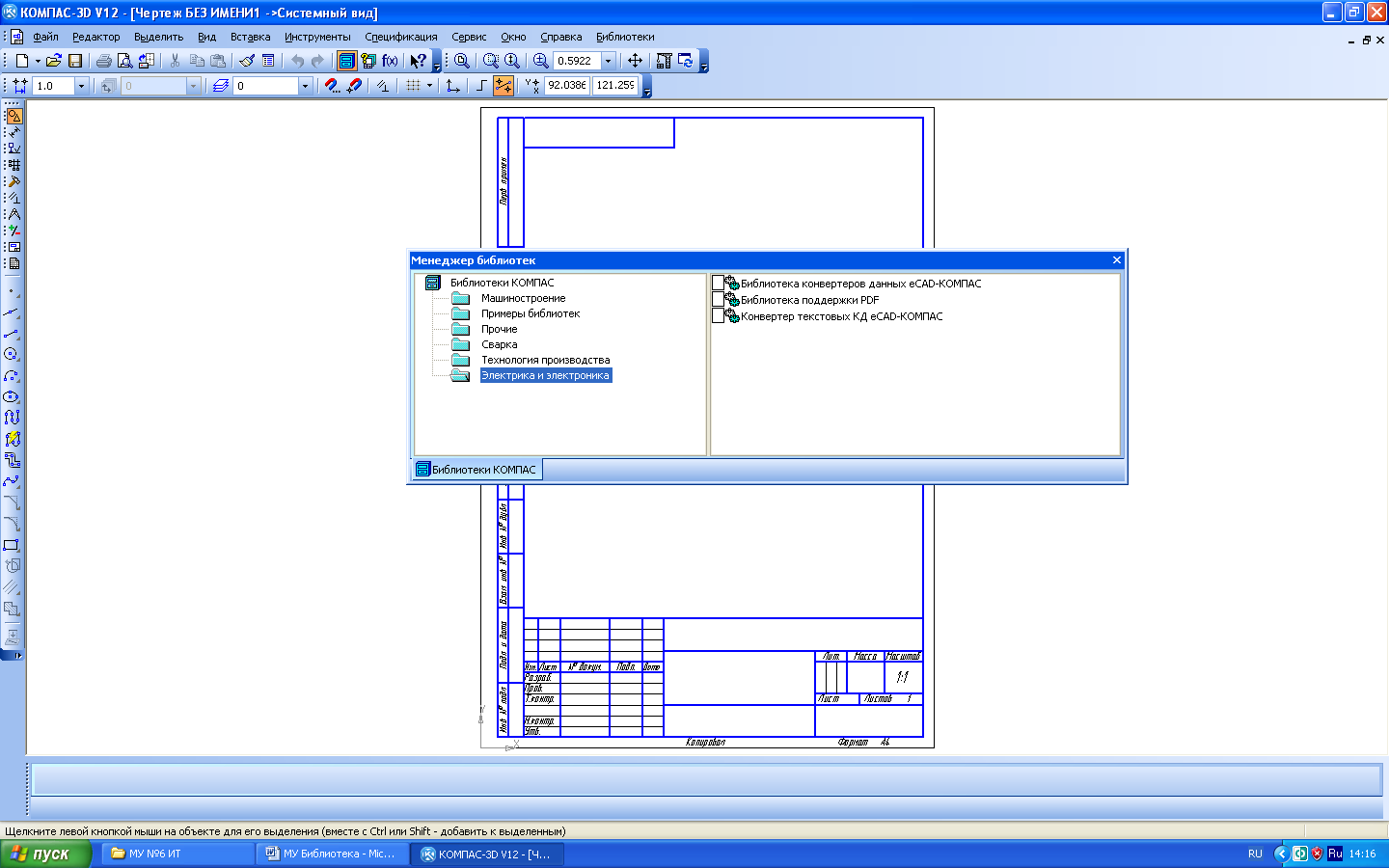Close the Менеджер библиотек panel
This screenshot has height=868, width=1389.
[1117, 260]
